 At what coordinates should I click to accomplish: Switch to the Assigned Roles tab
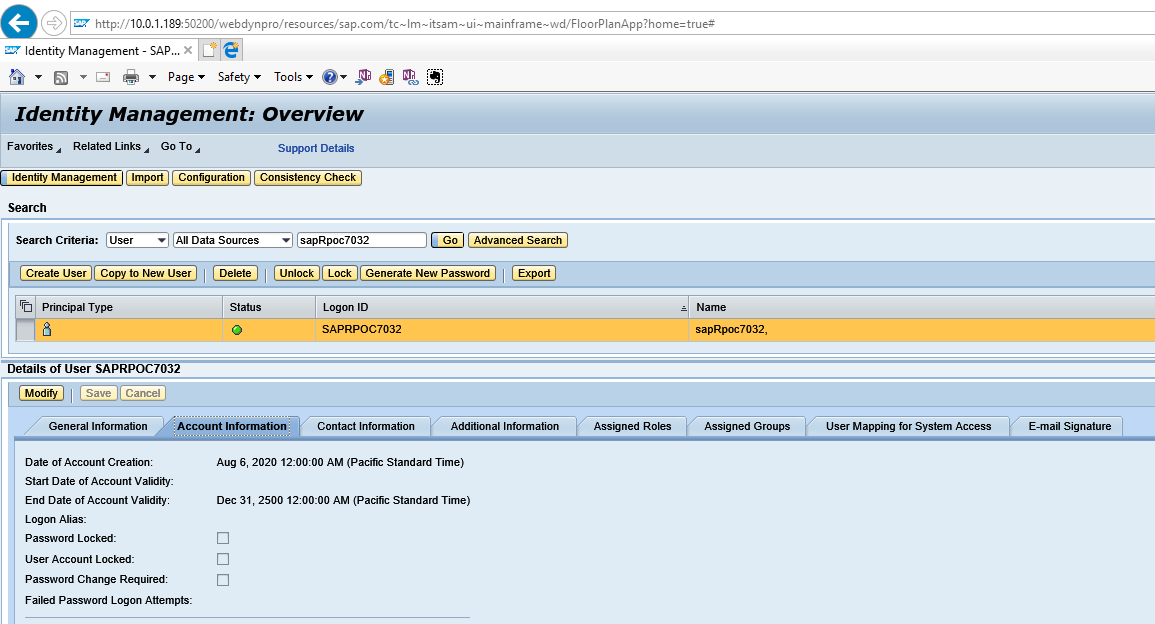tap(632, 426)
